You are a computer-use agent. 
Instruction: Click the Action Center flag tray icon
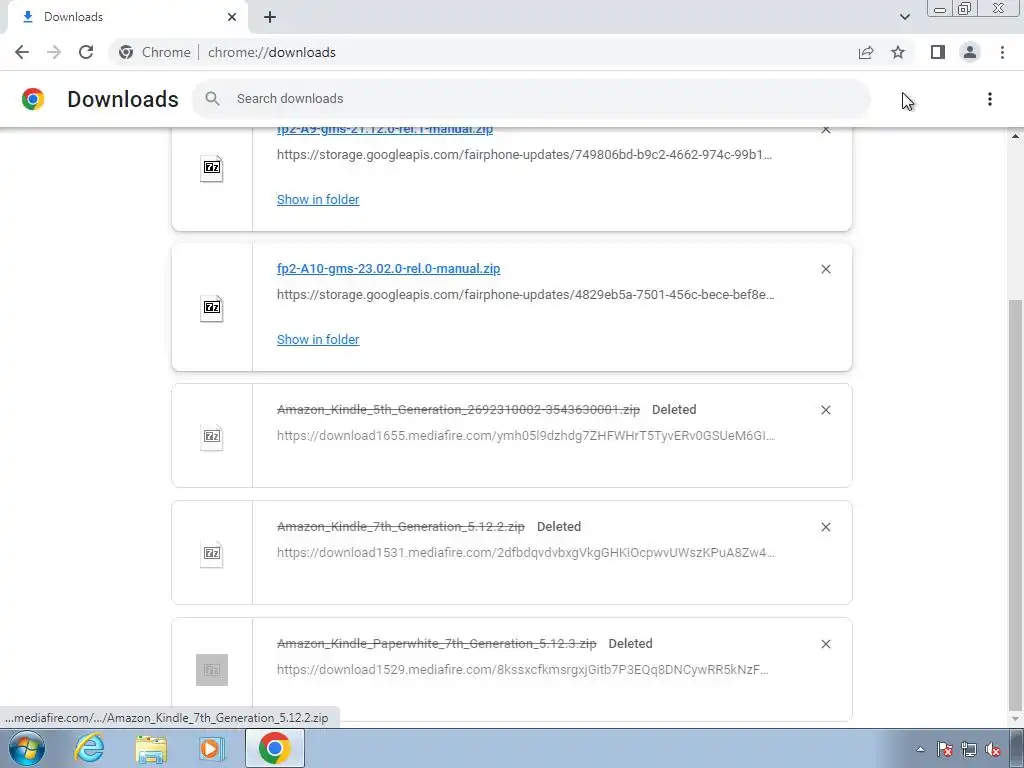pos(944,750)
